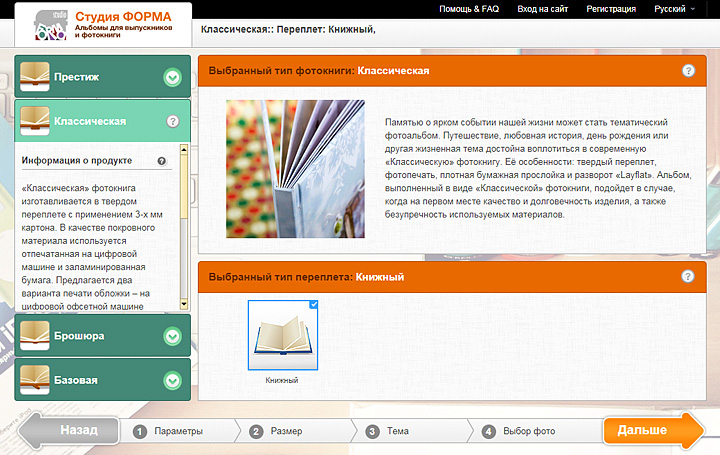Expand the Базовая section chevron
720x455 pixels.
tap(172, 381)
